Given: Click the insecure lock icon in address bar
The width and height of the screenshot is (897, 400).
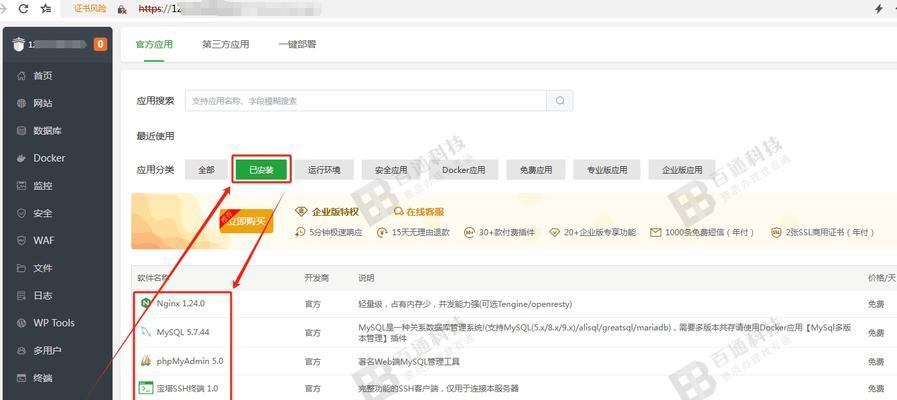Looking at the screenshot, I should coord(121,10).
